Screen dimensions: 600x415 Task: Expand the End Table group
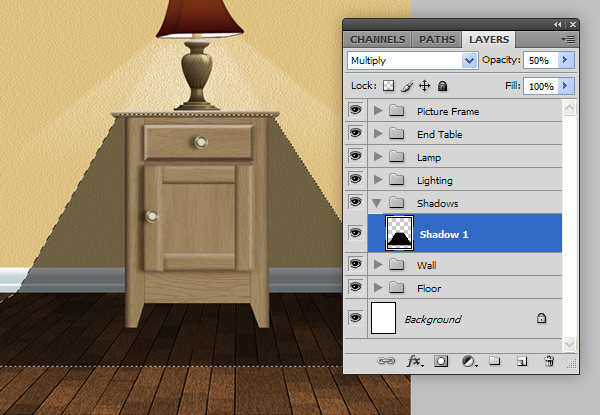click(378, 134)
